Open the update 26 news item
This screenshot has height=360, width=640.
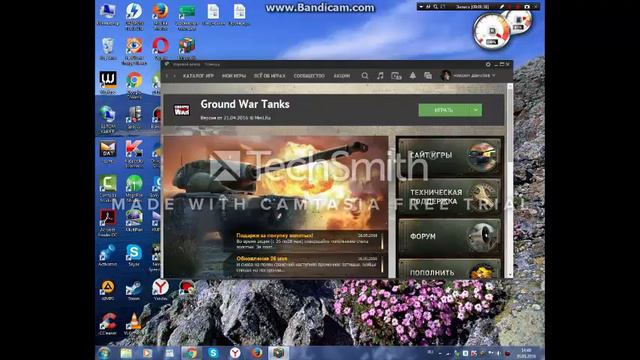[x=306, y=264]
